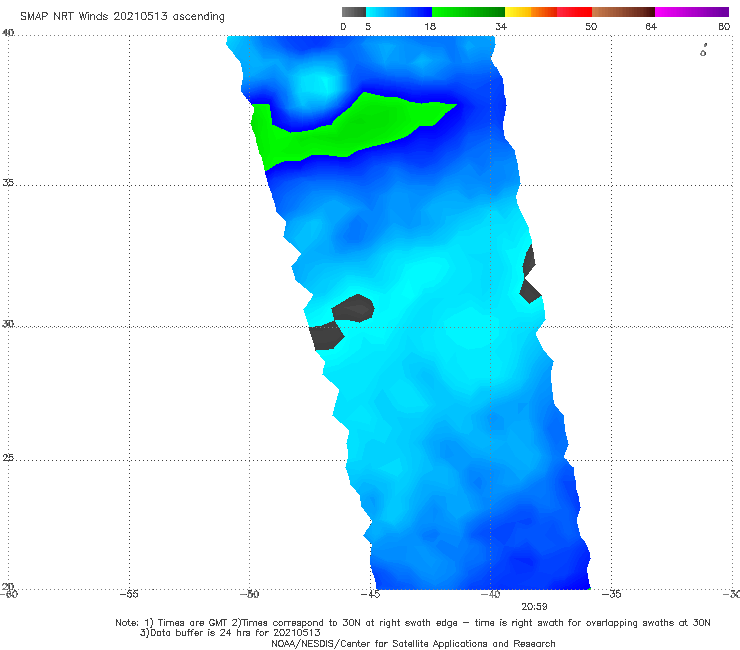The width and height of the screenshot is (740, 650).
Task: Click the gray 0-5 colorbar segment
Action: click(353, 12)
